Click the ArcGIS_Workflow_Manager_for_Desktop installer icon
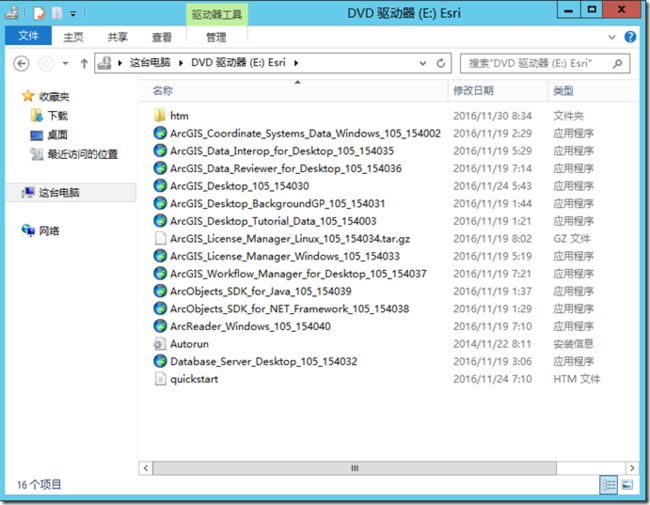The image size is (650, 505). tap(160, 273)
